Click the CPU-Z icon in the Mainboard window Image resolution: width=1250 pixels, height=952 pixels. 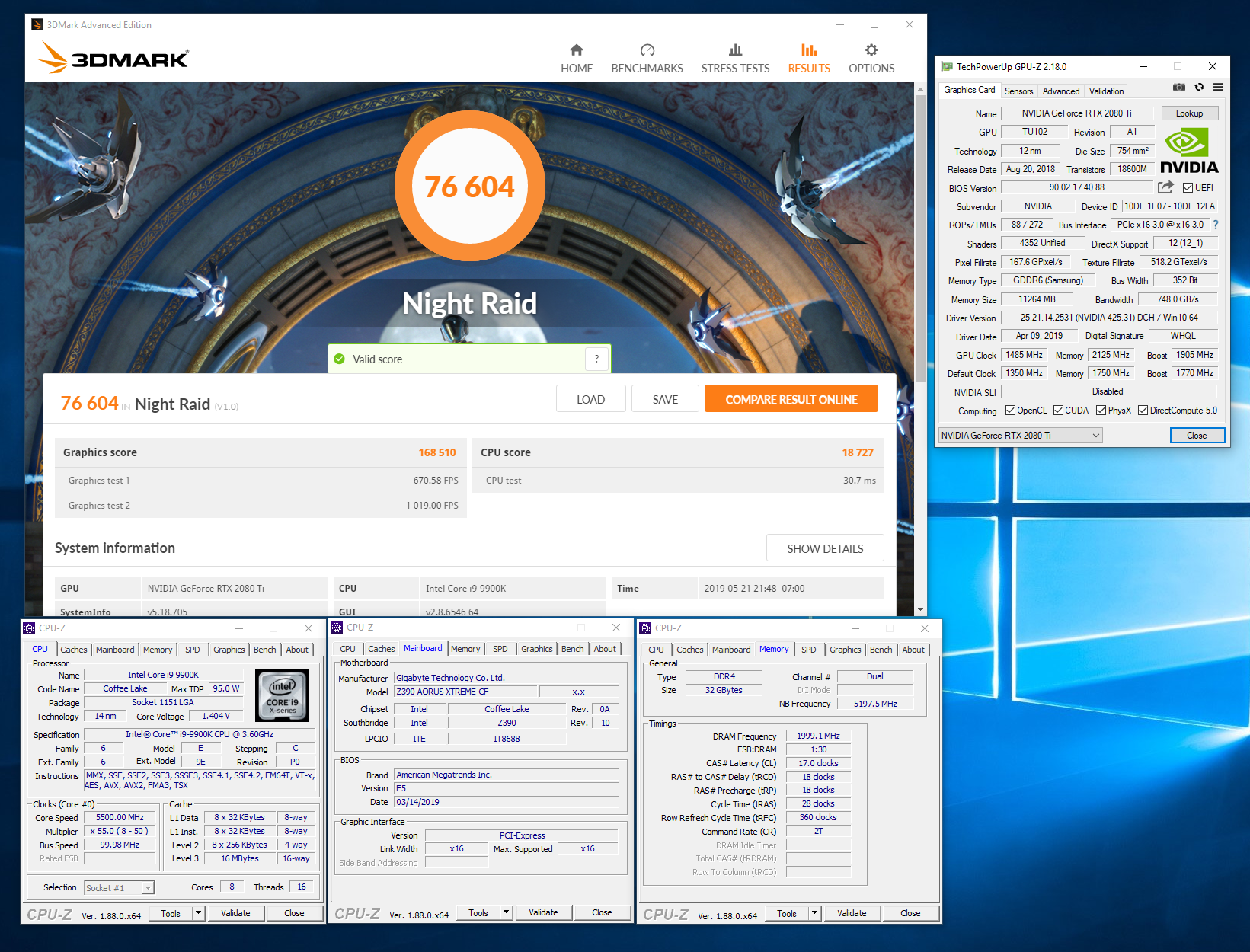click(337, 628)
